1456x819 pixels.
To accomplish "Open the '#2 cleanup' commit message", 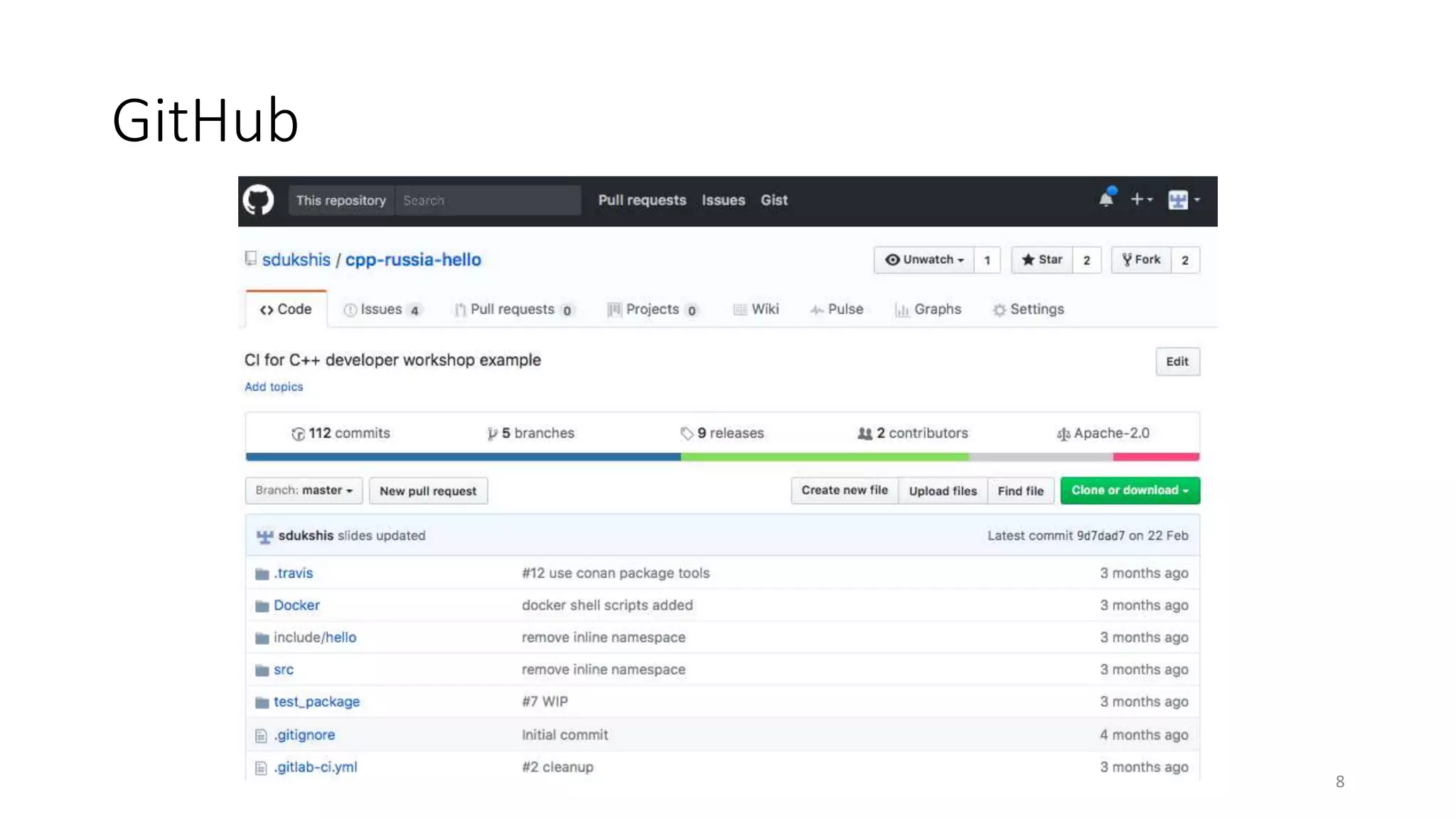I will [x=557, y=767].
